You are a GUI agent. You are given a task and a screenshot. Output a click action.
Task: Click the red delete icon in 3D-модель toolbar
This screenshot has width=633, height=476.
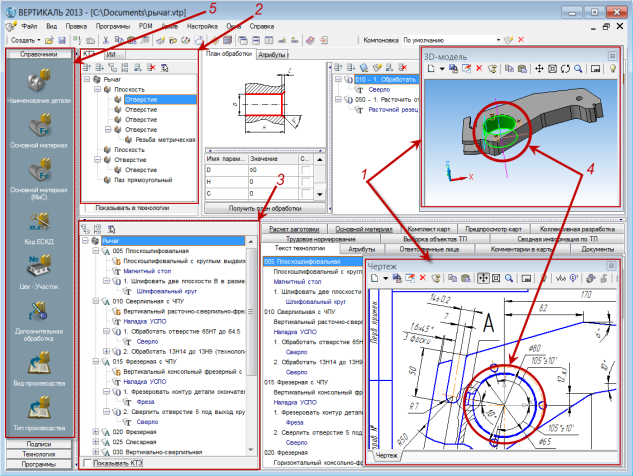click(479, 68)
